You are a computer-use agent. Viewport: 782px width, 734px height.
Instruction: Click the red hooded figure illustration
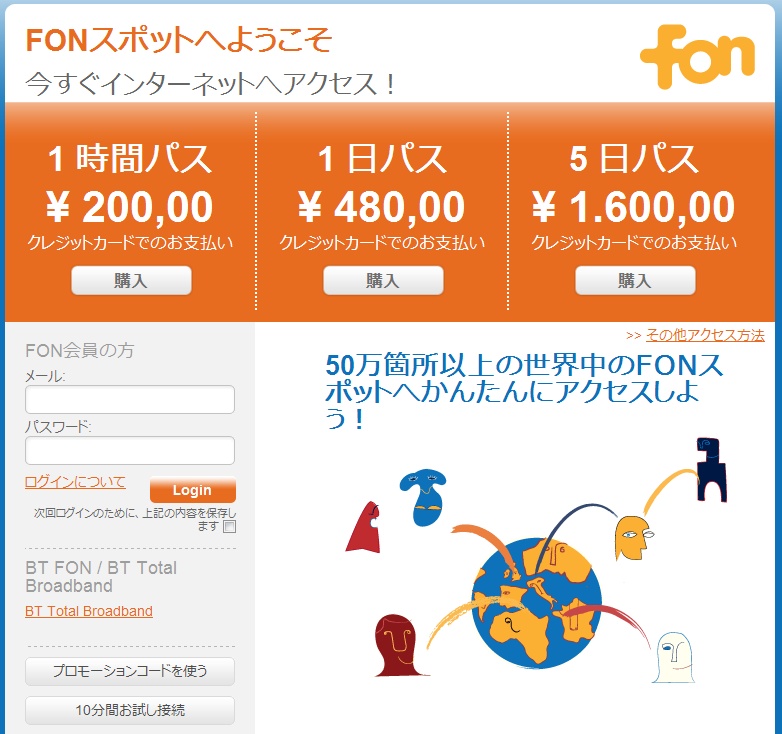[364, 527]
